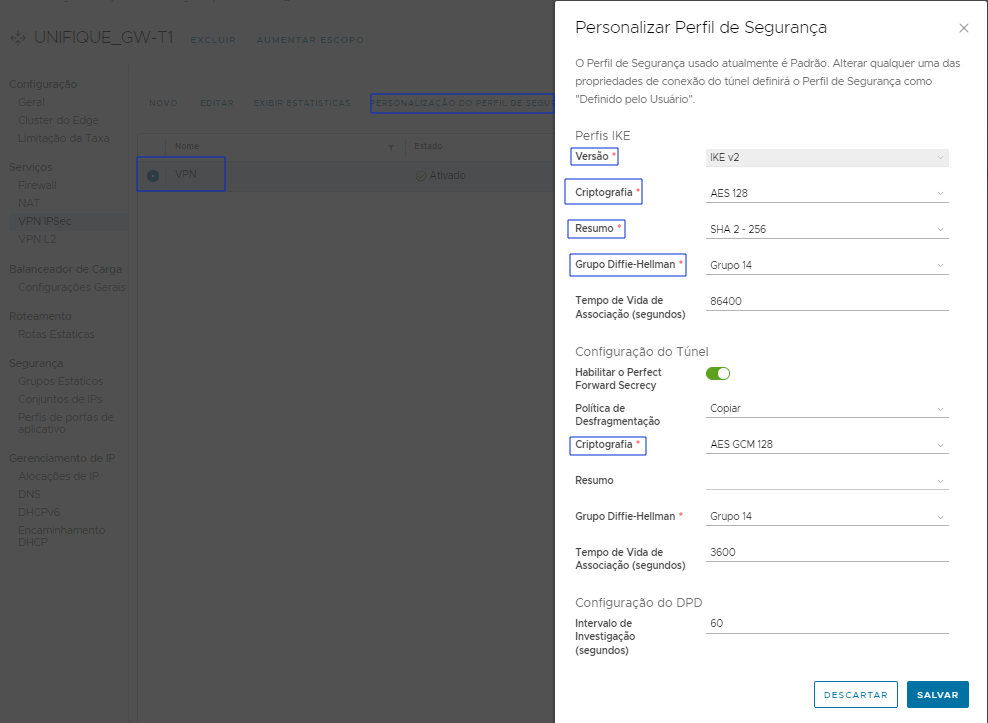Click the DESCARTAR button
The height and width of the screenshot is (723, 988).
856,695
